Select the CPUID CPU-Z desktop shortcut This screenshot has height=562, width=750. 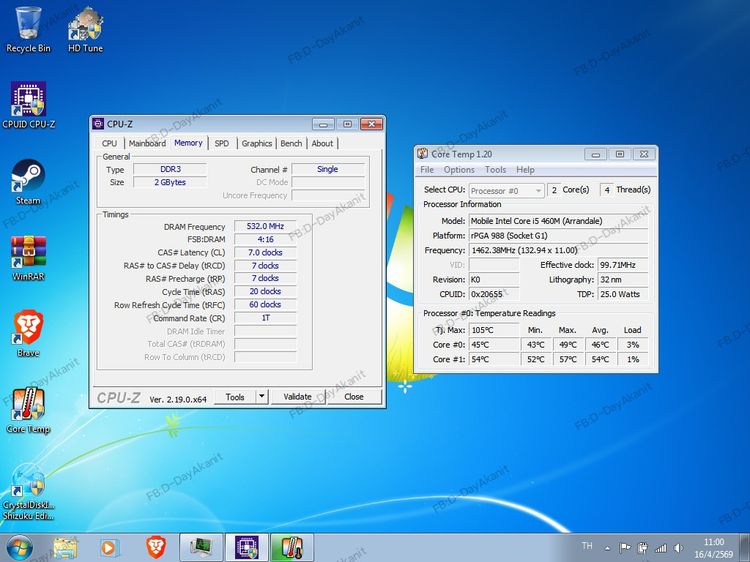coord(28,105)
